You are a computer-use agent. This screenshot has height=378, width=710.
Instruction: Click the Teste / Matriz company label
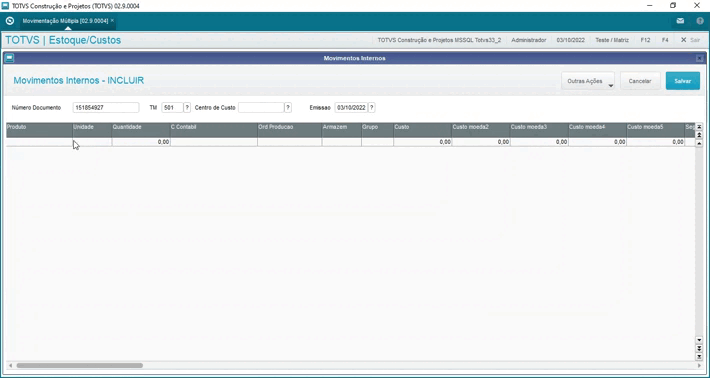[612, 40]
